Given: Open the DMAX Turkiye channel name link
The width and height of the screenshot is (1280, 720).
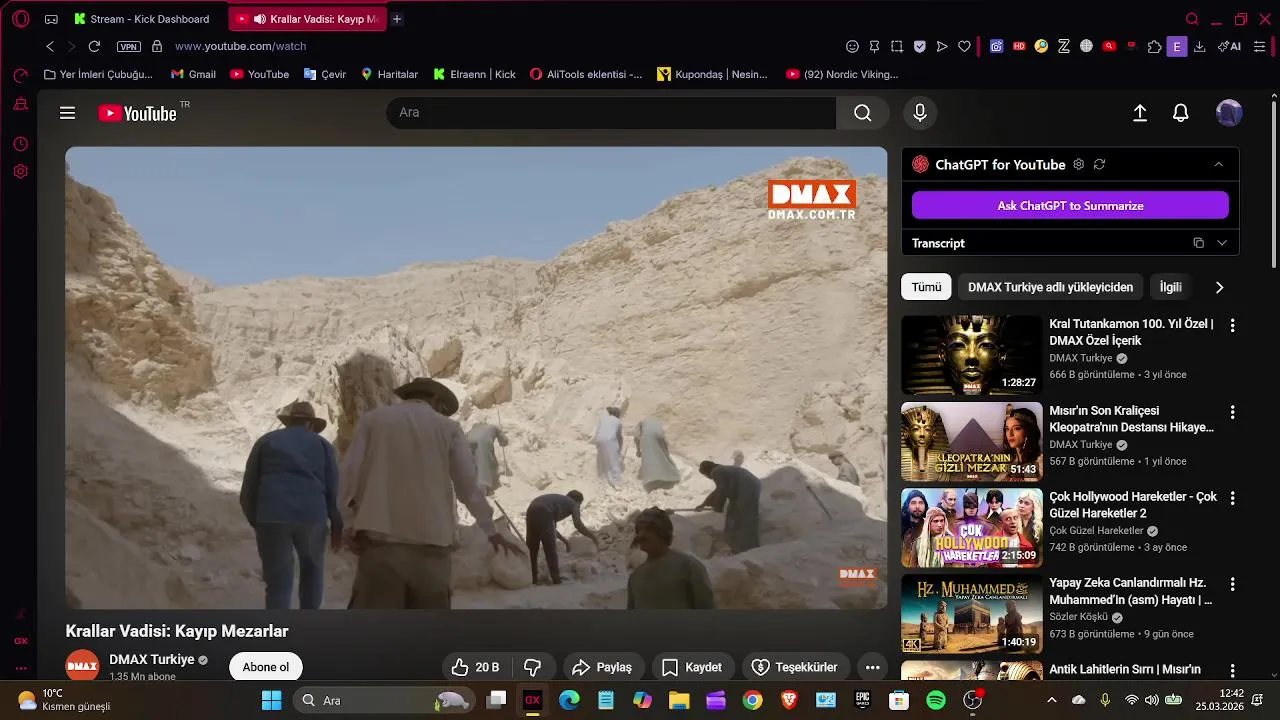Looking at the screenshot, I should coord(152,660).
